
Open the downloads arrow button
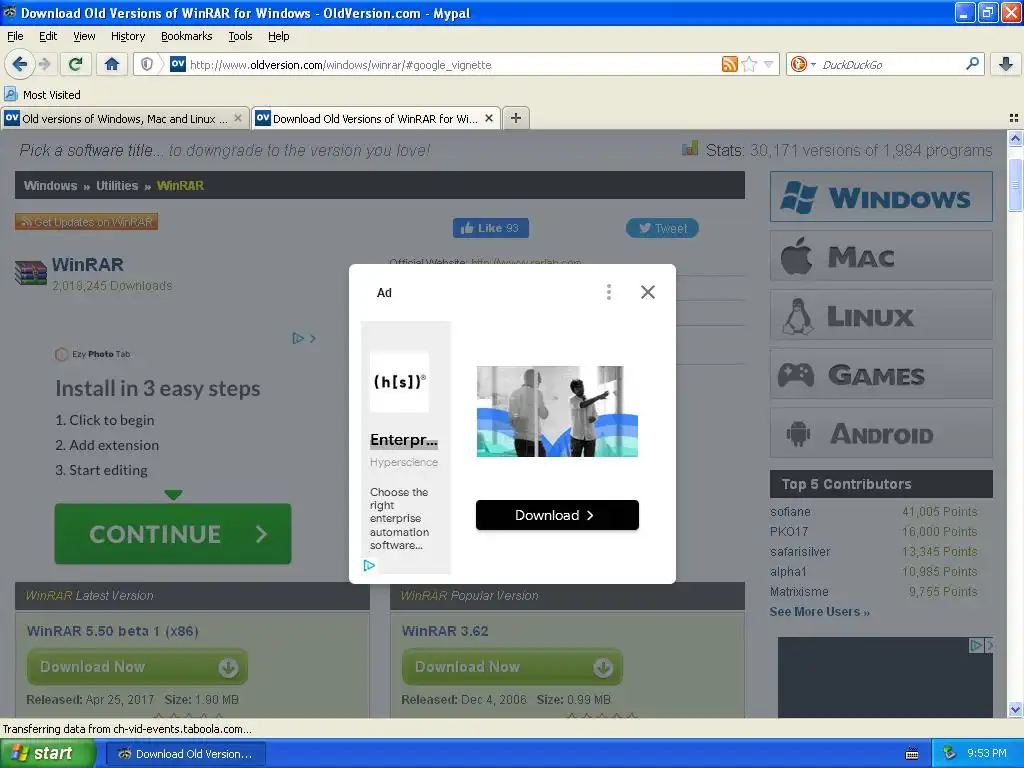pyautogui.click(x=1006, y=64)
